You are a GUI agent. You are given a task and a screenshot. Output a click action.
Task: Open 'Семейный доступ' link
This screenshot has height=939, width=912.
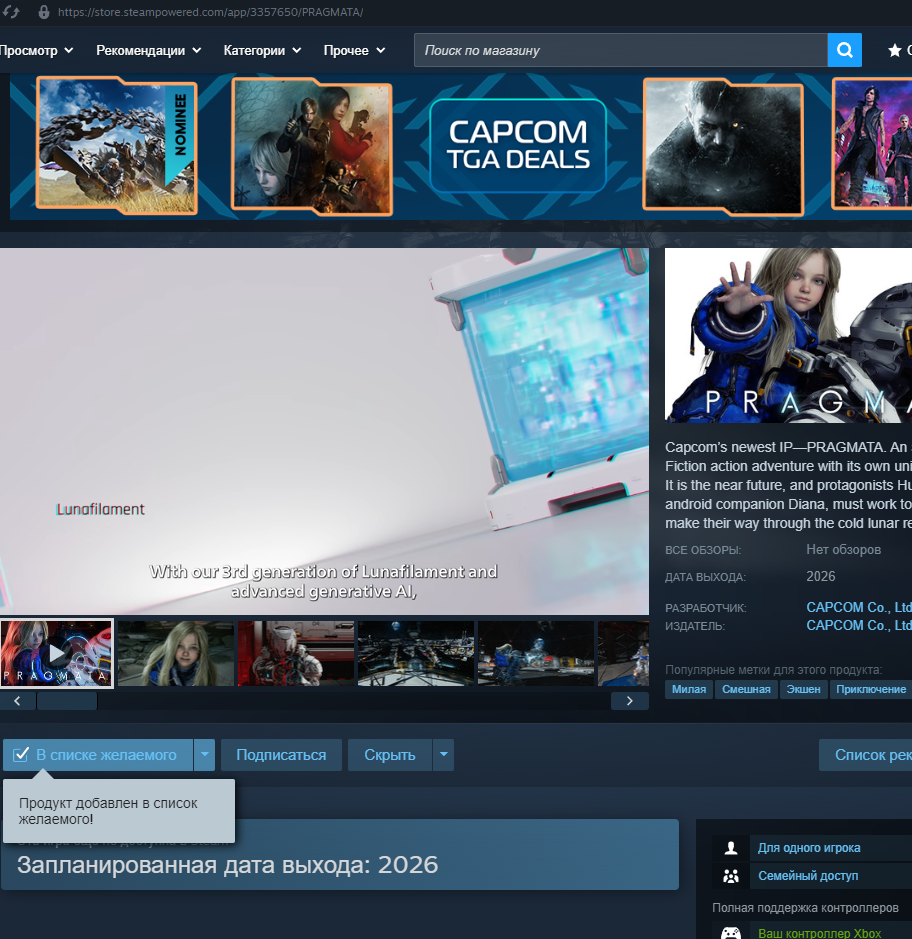click(808, 876)
